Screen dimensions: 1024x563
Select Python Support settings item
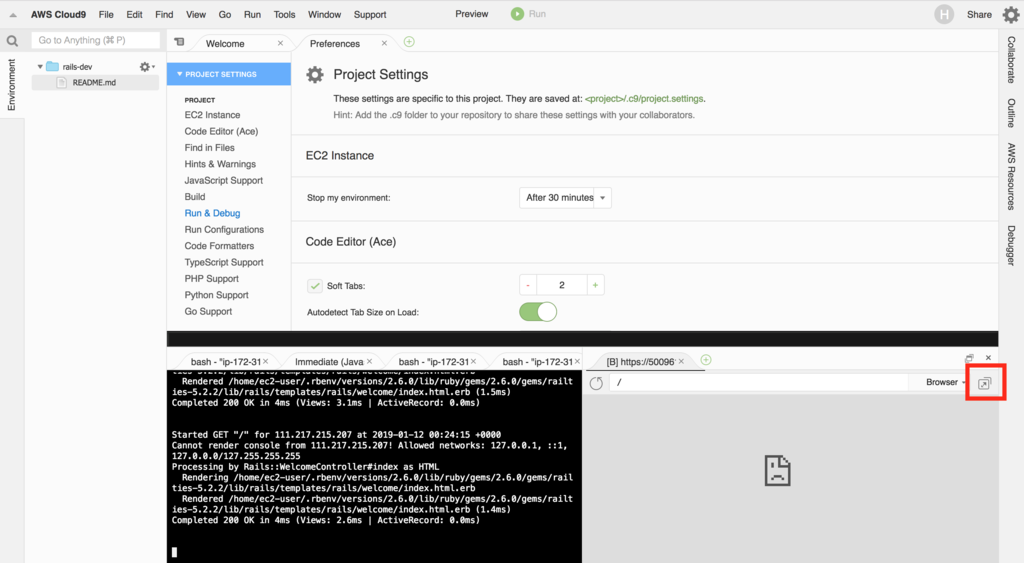(x=216, y=295)
